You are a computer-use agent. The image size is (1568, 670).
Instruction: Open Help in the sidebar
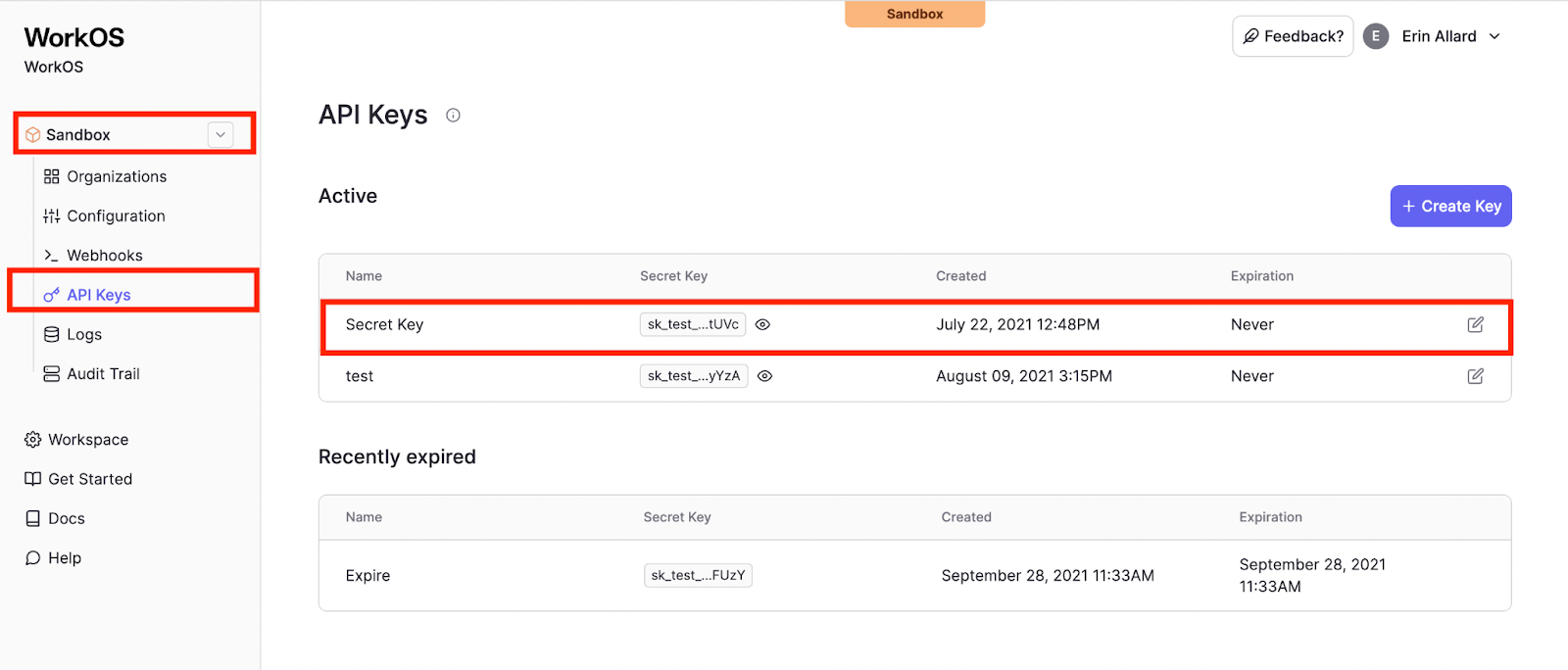(x=53, y=558)
